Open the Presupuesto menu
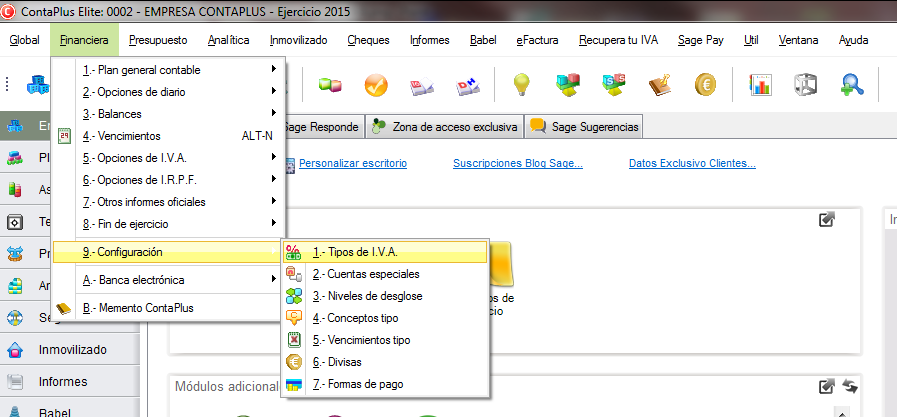 point(158,40)
